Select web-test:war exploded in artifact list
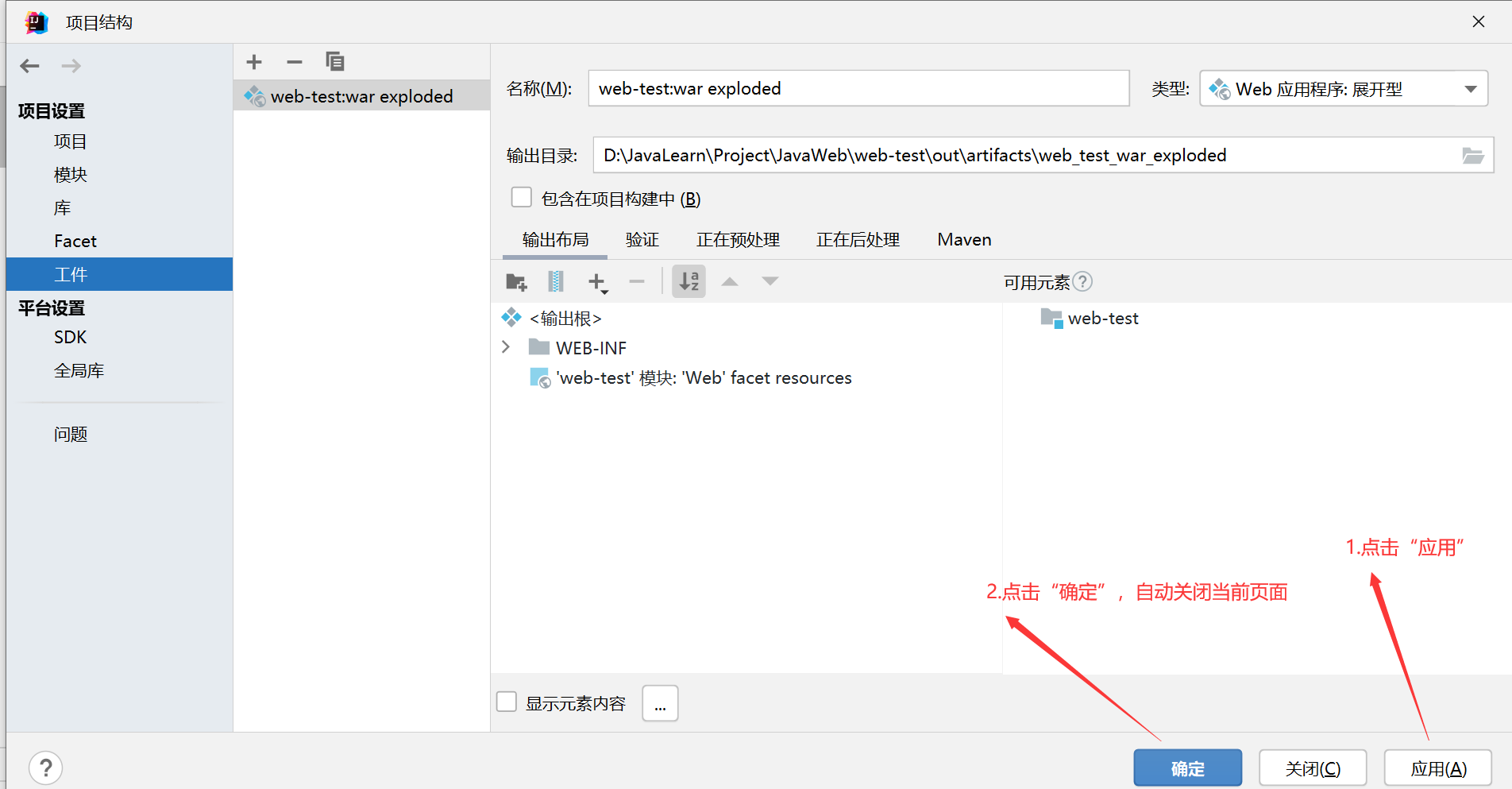Screen dimensions: 1512x789 point(361,96)
